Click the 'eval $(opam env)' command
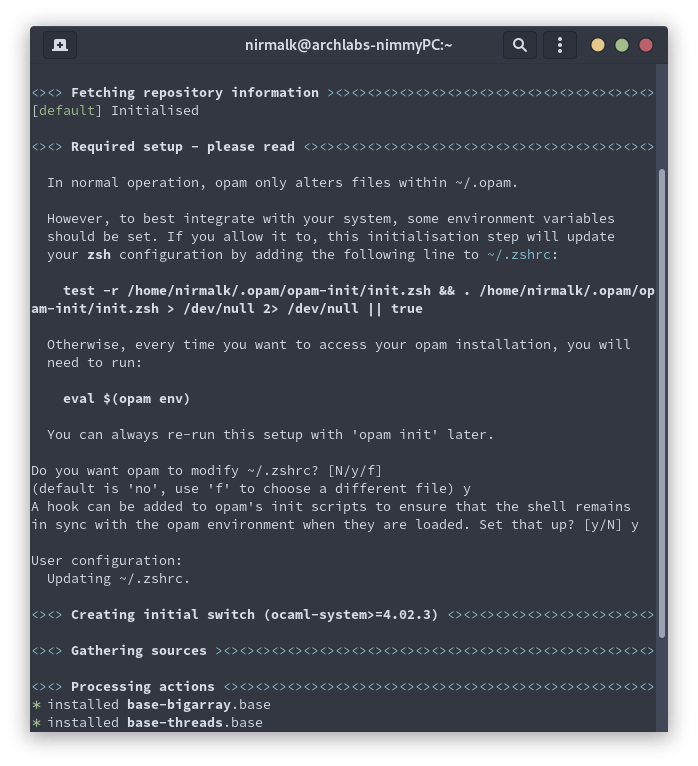The image size is (698, 766). 127,399
